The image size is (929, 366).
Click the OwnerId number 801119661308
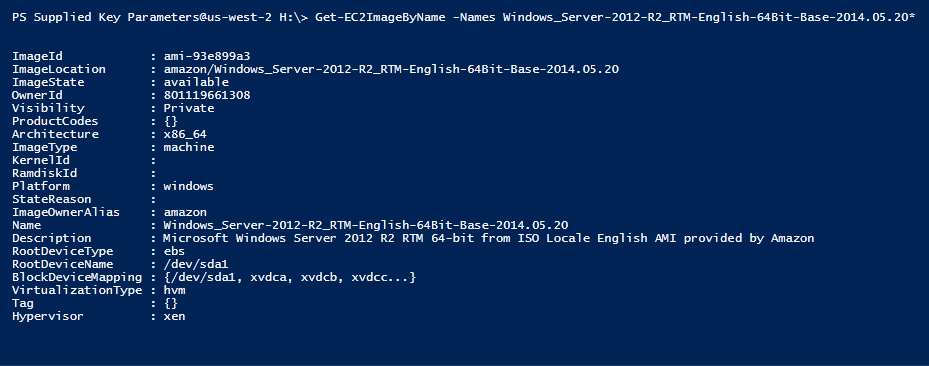click(x=207, y=95)
